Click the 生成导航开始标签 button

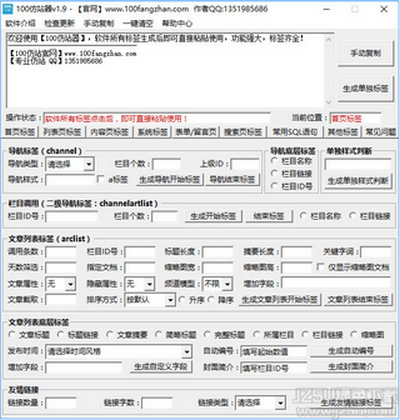[170, 180]
